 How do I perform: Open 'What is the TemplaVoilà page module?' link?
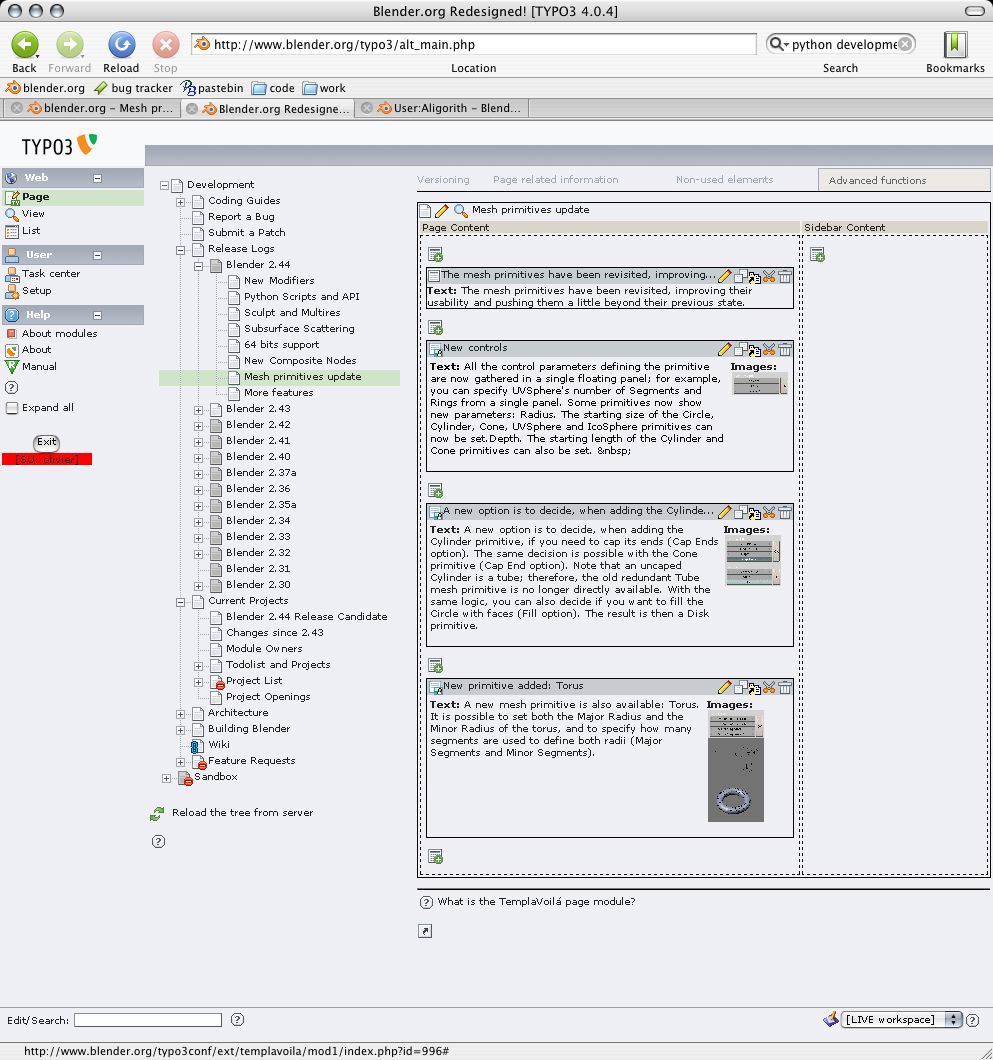536,902
